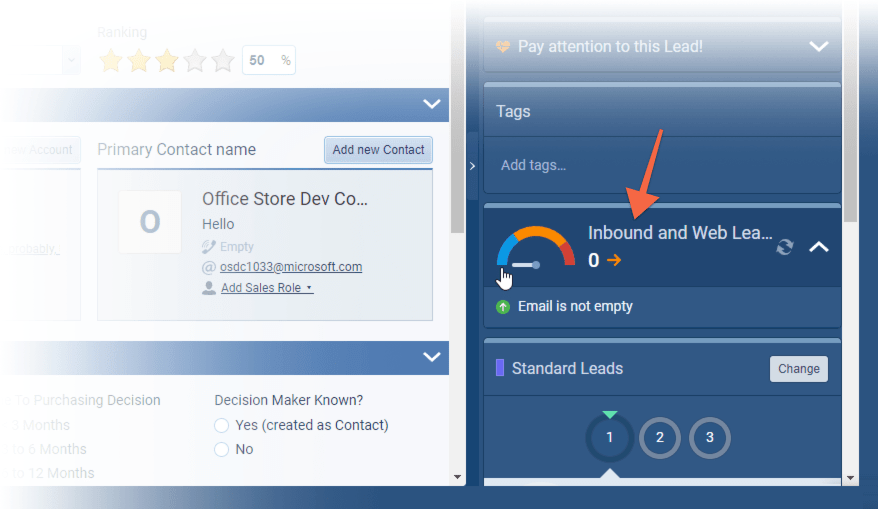Click the Change button for Standard Leads
878x509 pixels.
tap(798, 368)
